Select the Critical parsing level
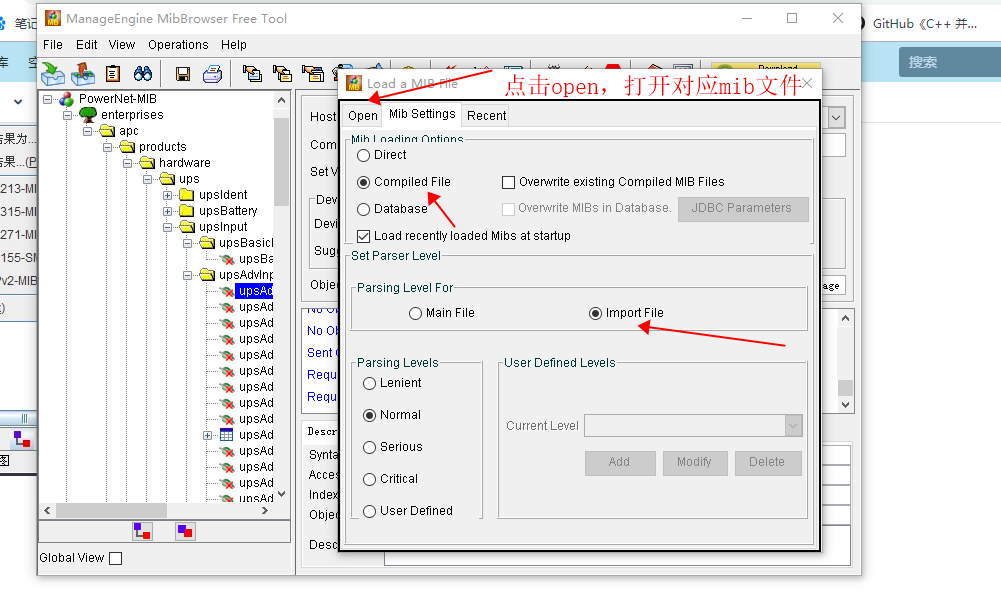This screenshot has height=613, width=1001. (x=370, y=479)
